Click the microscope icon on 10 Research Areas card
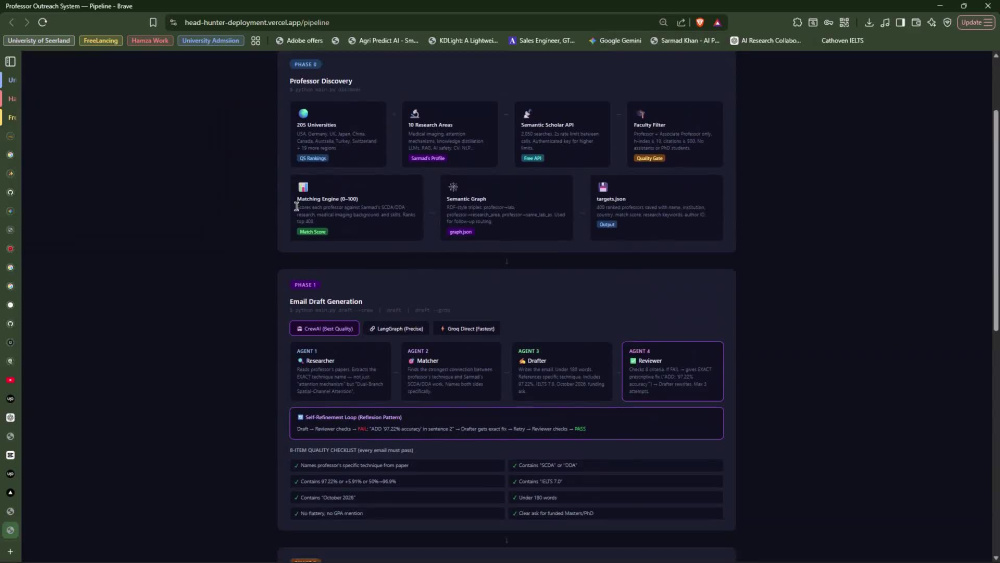This screenshot has width=1000, height=563. click(415, 113)
